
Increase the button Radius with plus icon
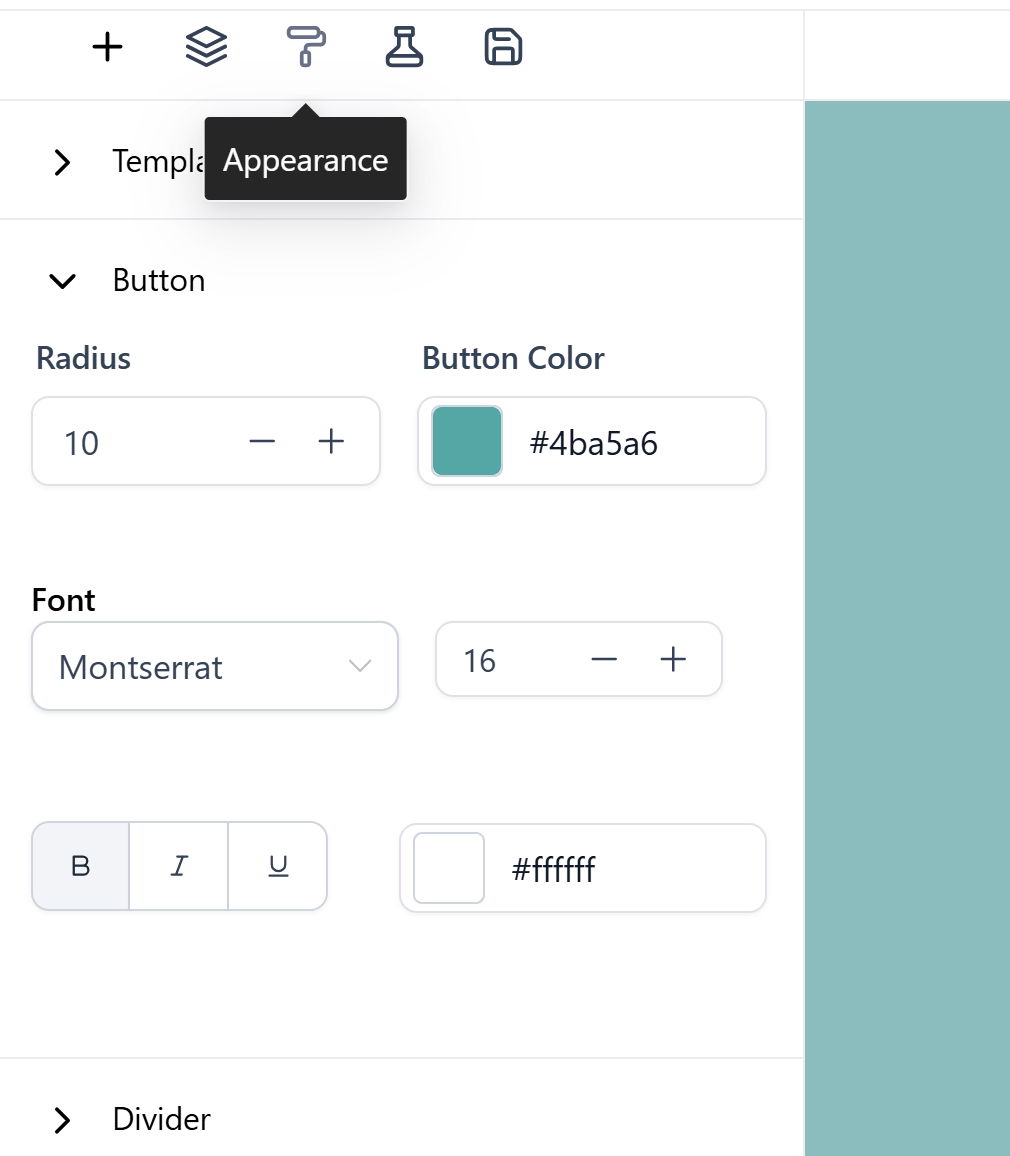tap(331, 440)
